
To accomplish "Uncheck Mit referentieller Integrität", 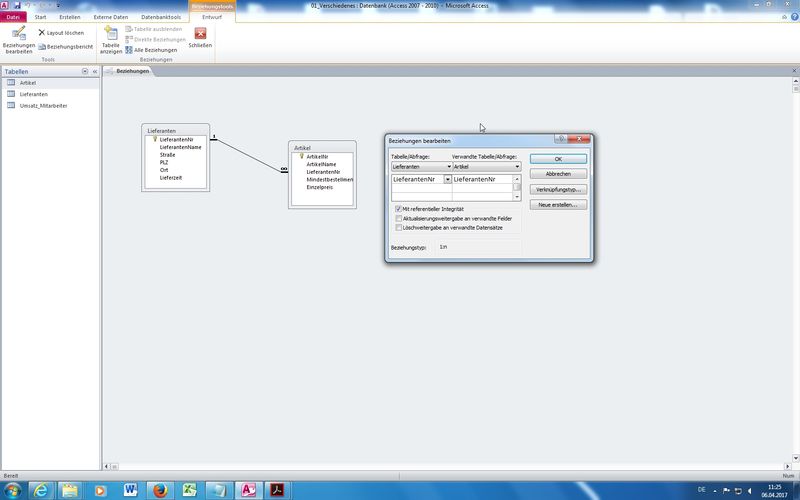I will [398, 209].
